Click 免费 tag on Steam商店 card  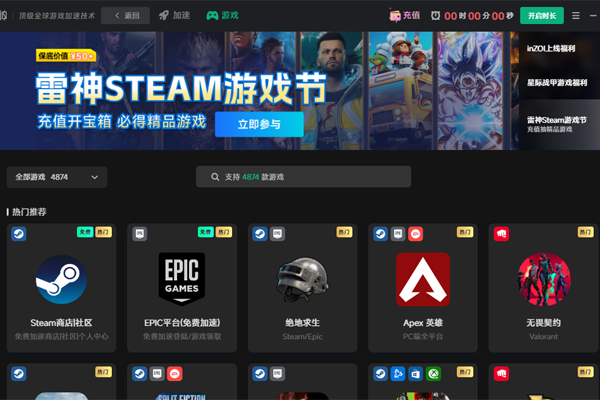pos(85,232)
